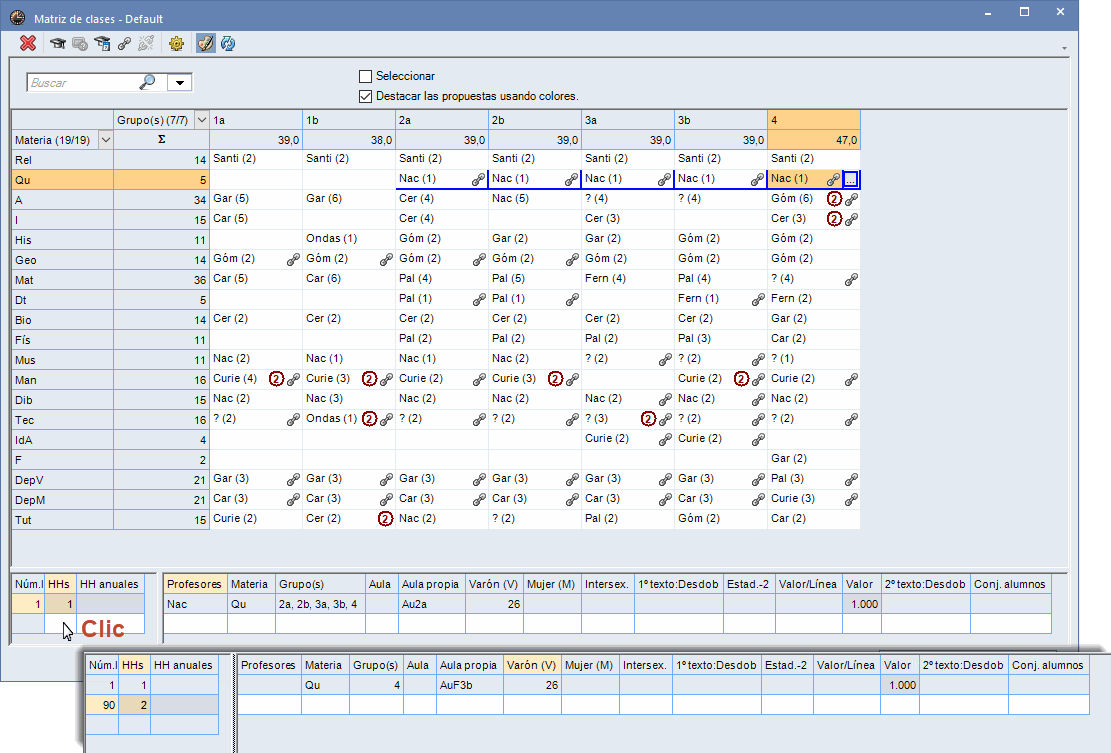This screenshot has height=753, width=1111.
Task: Click the red X delete icon
Action: [28, 43]
